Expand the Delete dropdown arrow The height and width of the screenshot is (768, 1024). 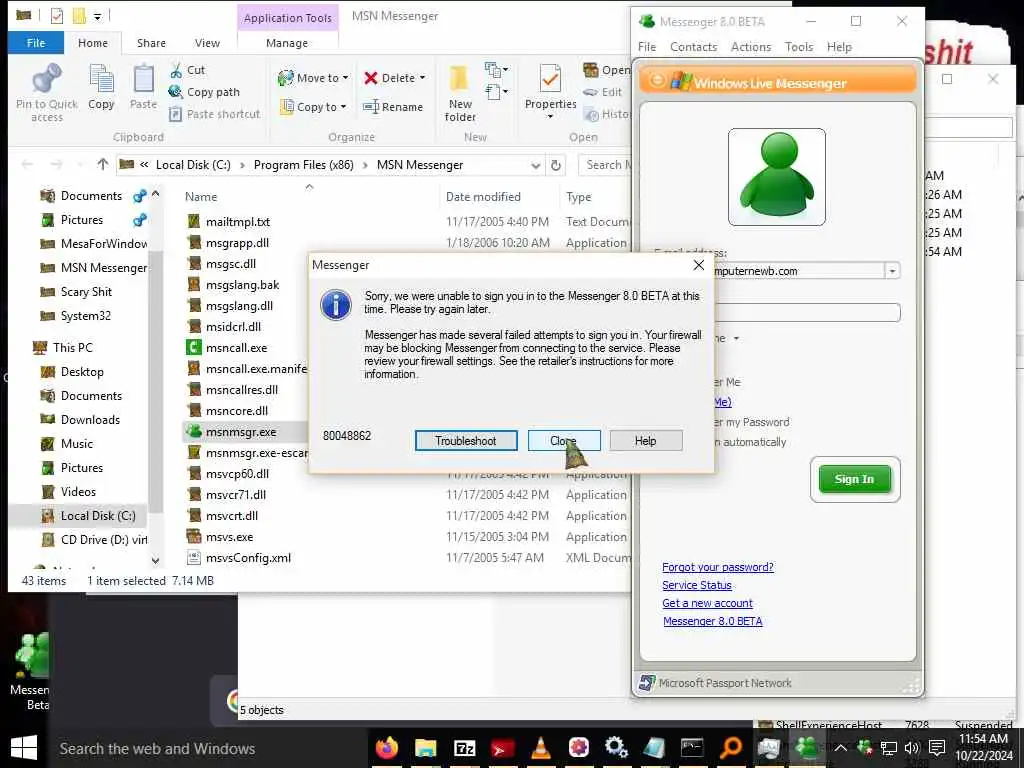[423, 78]
